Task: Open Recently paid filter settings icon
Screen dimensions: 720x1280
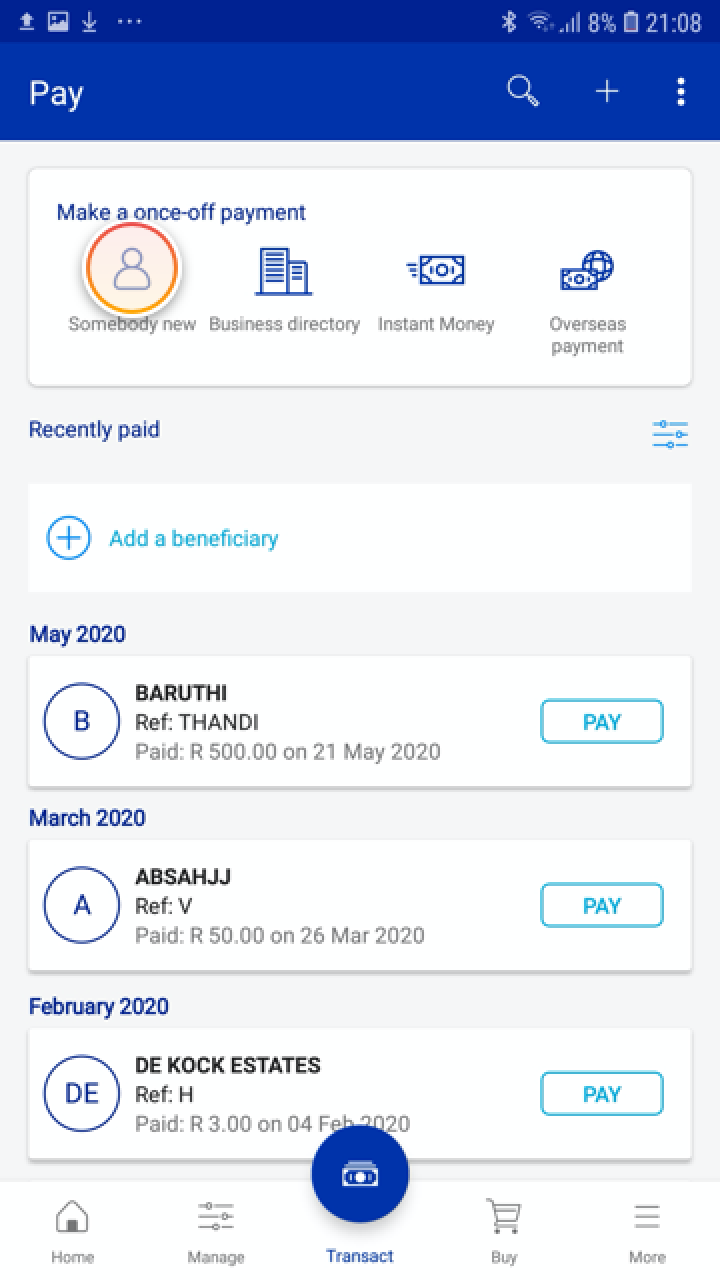Action: point(670,434)
